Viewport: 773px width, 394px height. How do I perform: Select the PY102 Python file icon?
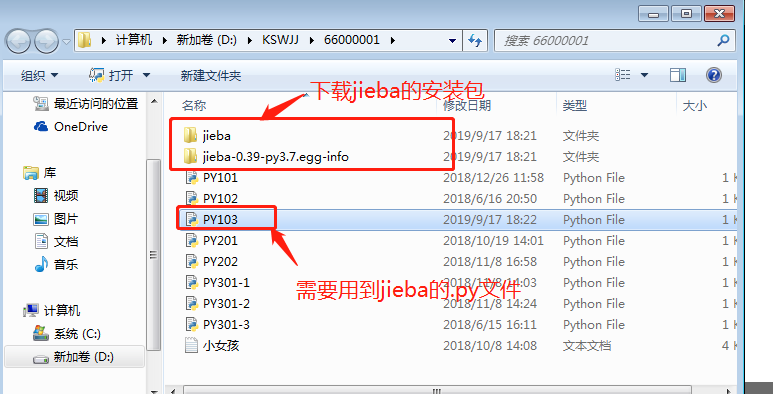191,198
